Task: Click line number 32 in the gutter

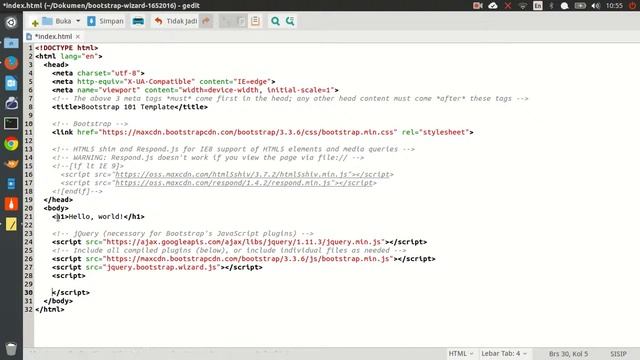Action: point(28,309)
